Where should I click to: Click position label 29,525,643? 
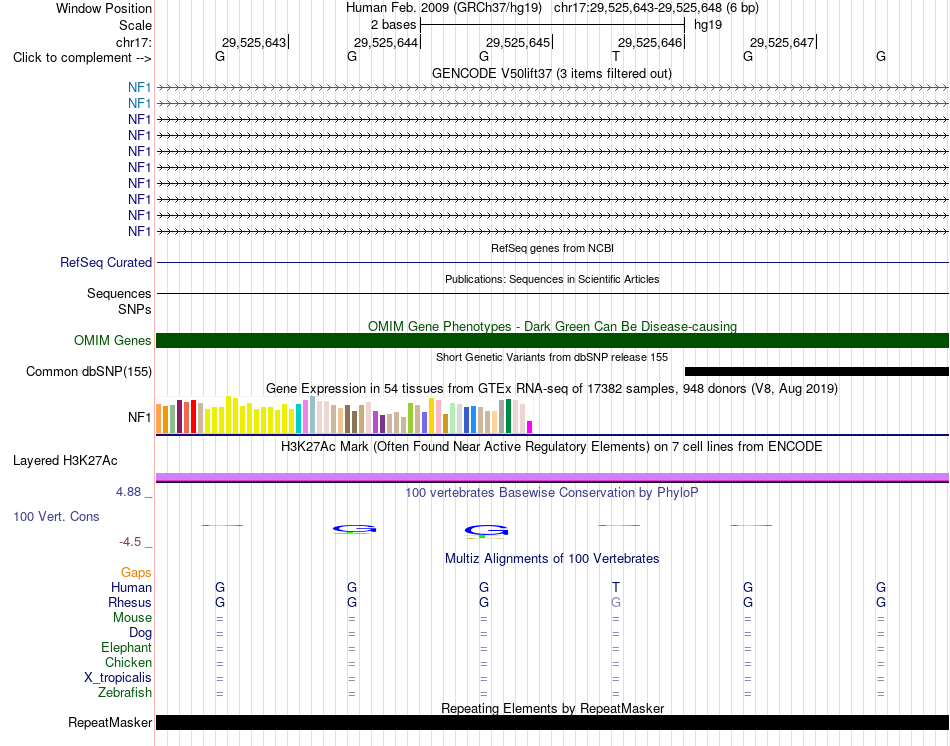[x=254, y=42]
